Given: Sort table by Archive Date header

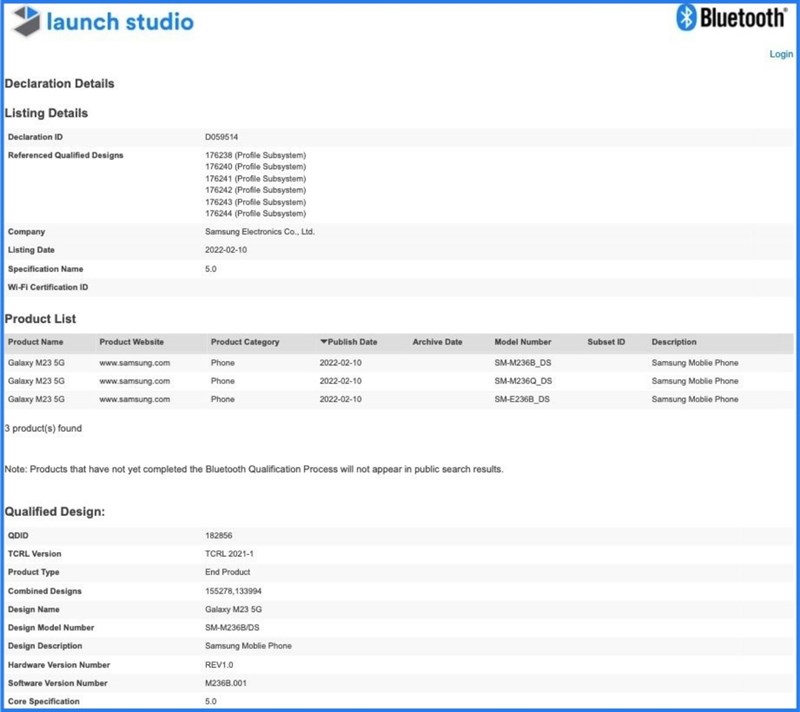Looking at the screenshot, I should 437,342.
